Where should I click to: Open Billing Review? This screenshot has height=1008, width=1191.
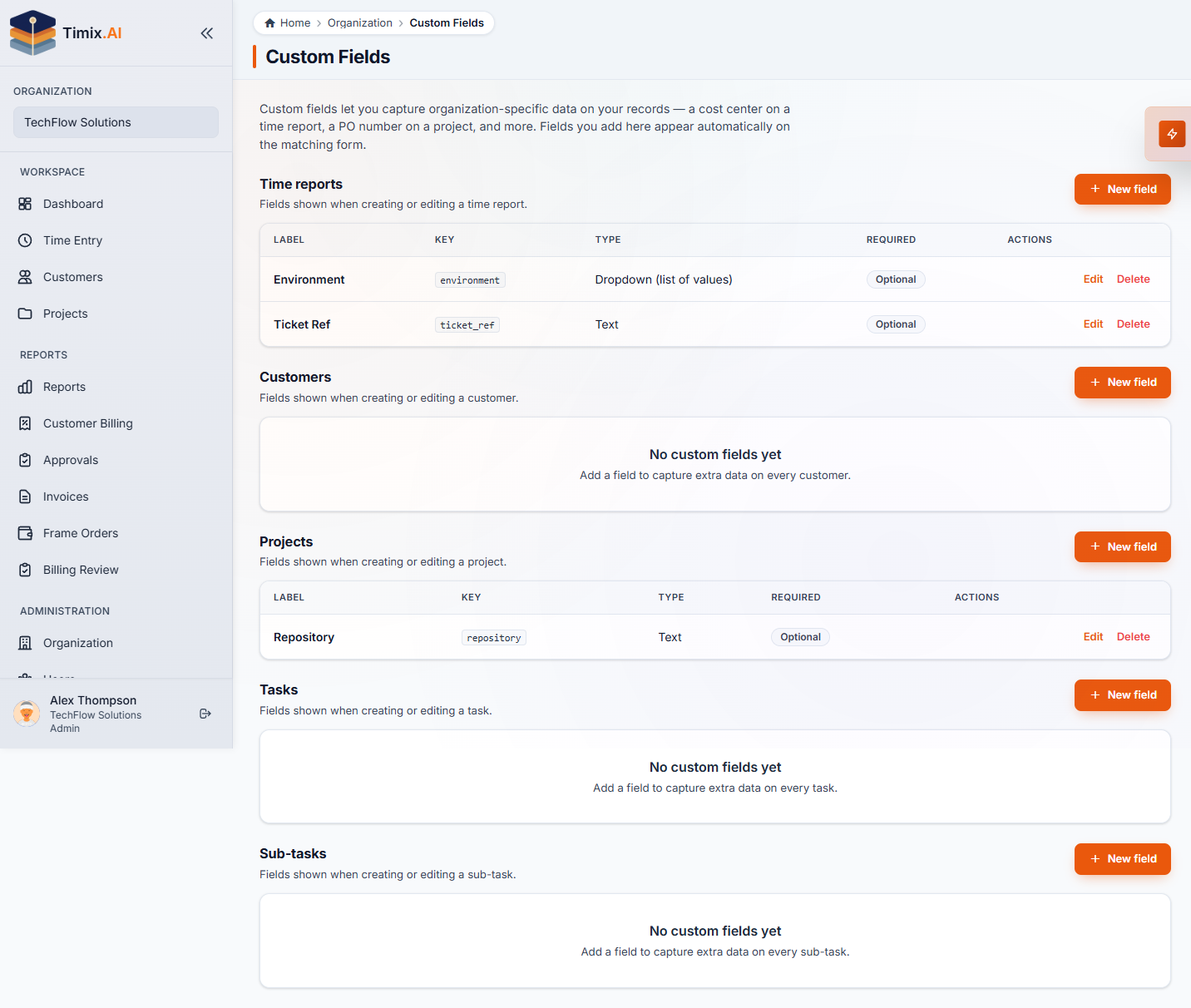[x=116, y=570]
